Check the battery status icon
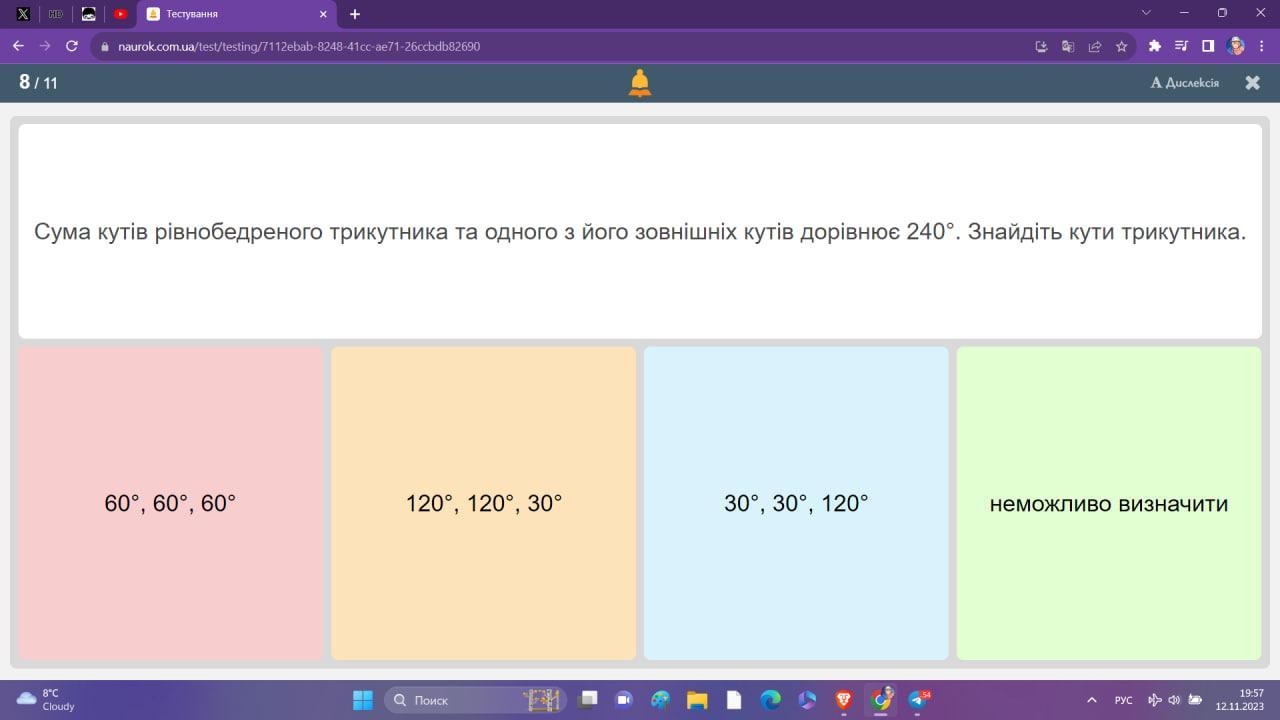This screenshot has height=720, width=1280. [1194, 700]
